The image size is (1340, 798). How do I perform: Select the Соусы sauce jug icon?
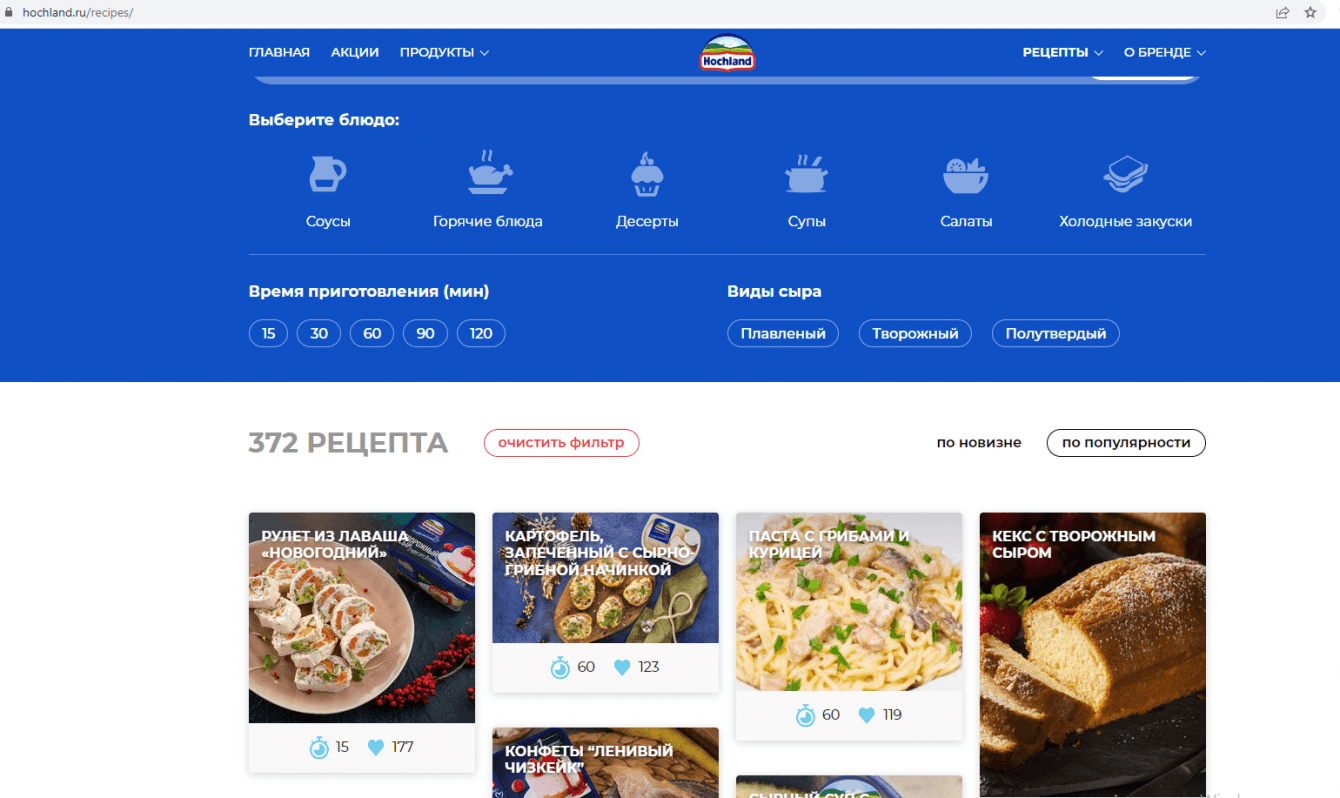point(328,174)
